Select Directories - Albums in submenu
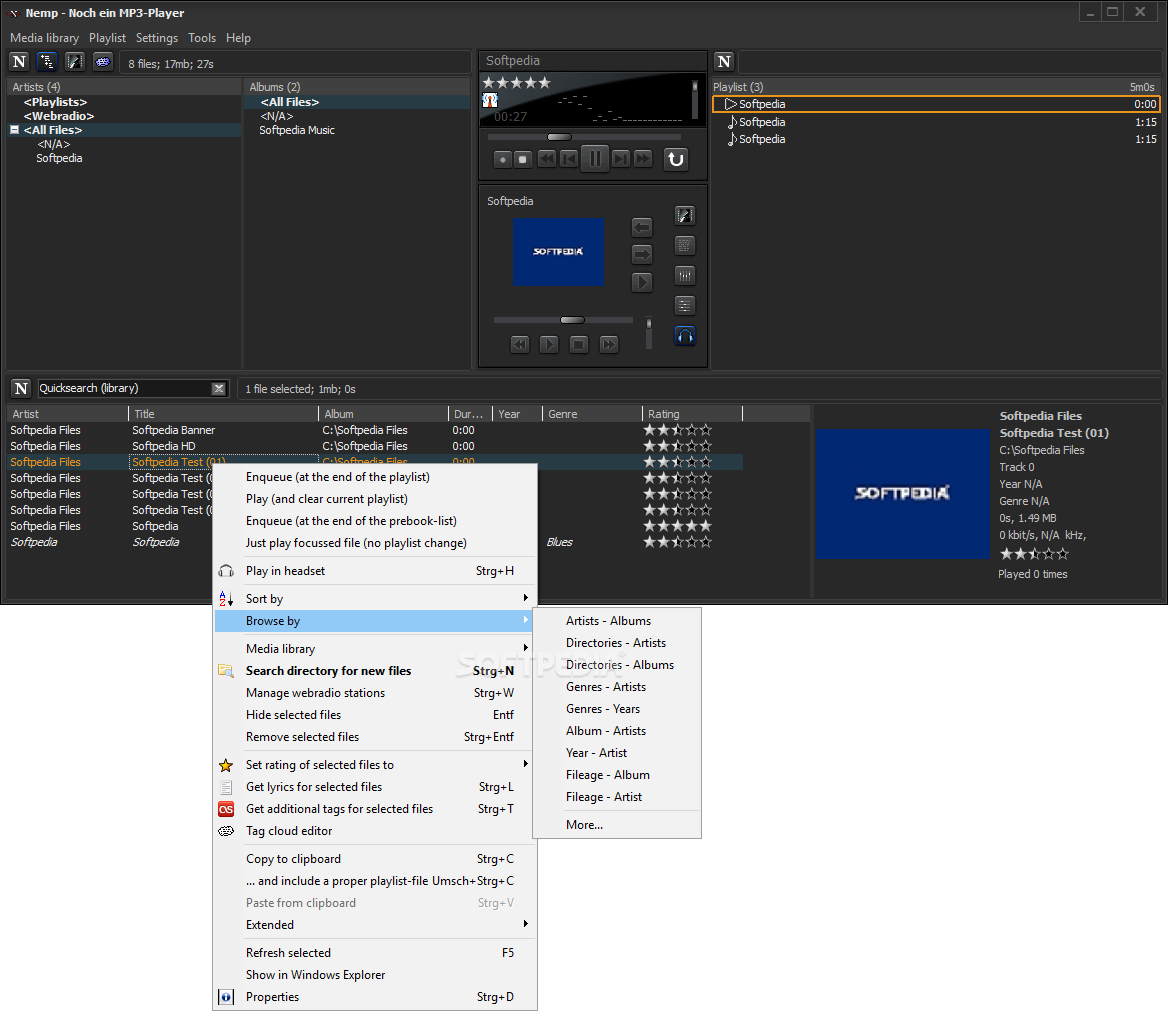 tap(617, 665)
